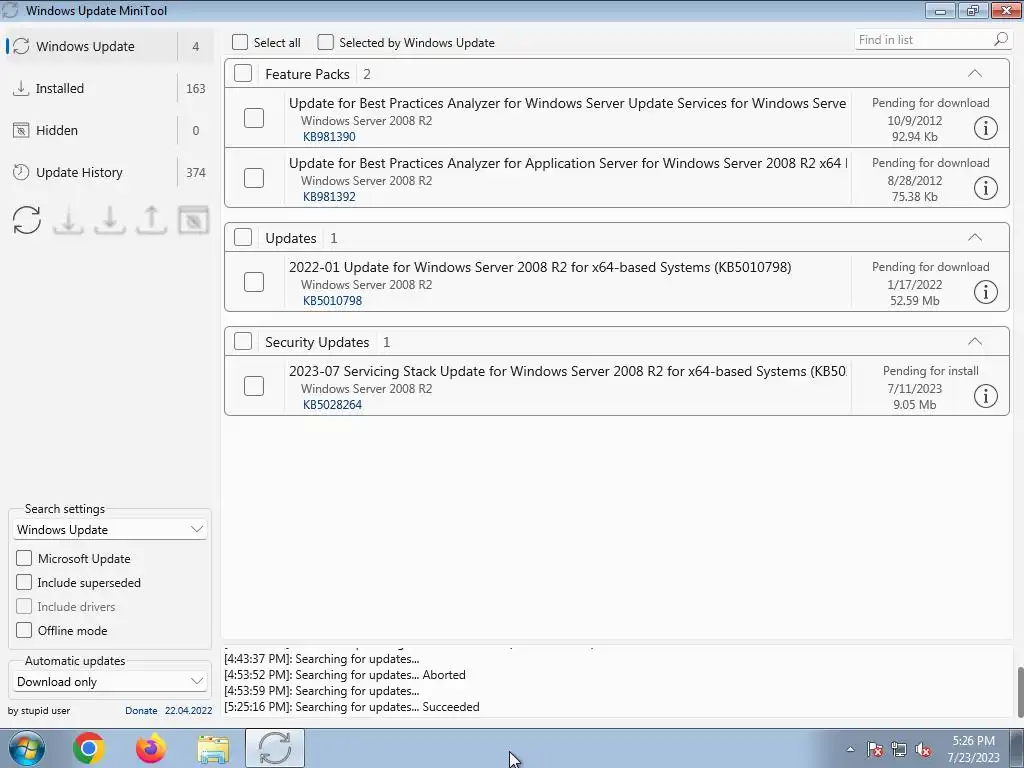The width and height of the screenshot is (1024, 768).
Task: Click in the Find in list field
Action: coord(922,40)
